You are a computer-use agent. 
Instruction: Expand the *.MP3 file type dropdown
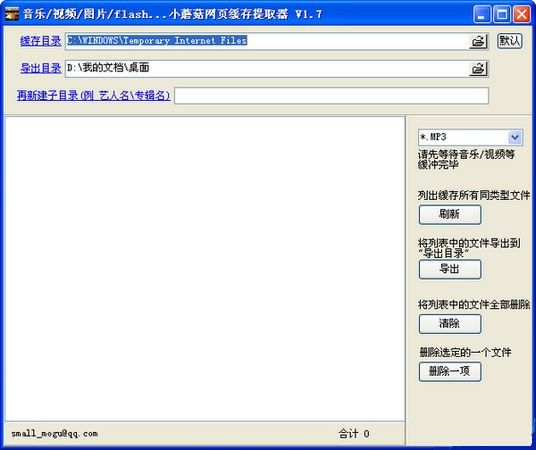click(x=515, y=137)
